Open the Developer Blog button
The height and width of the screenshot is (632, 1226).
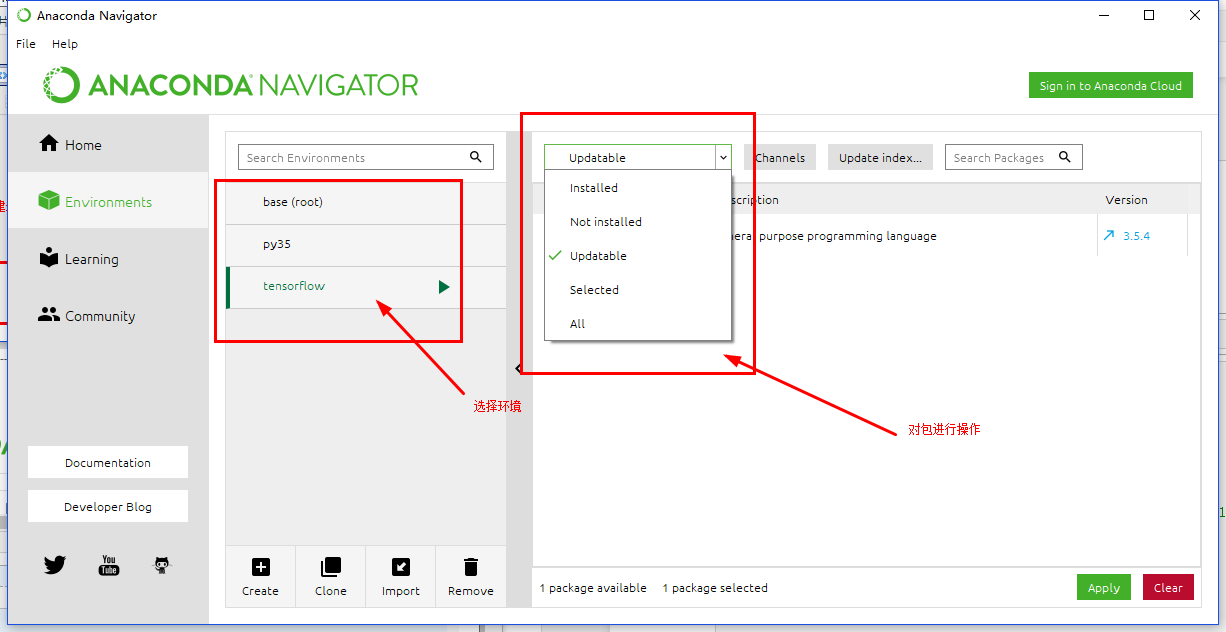tap(108, 507)
